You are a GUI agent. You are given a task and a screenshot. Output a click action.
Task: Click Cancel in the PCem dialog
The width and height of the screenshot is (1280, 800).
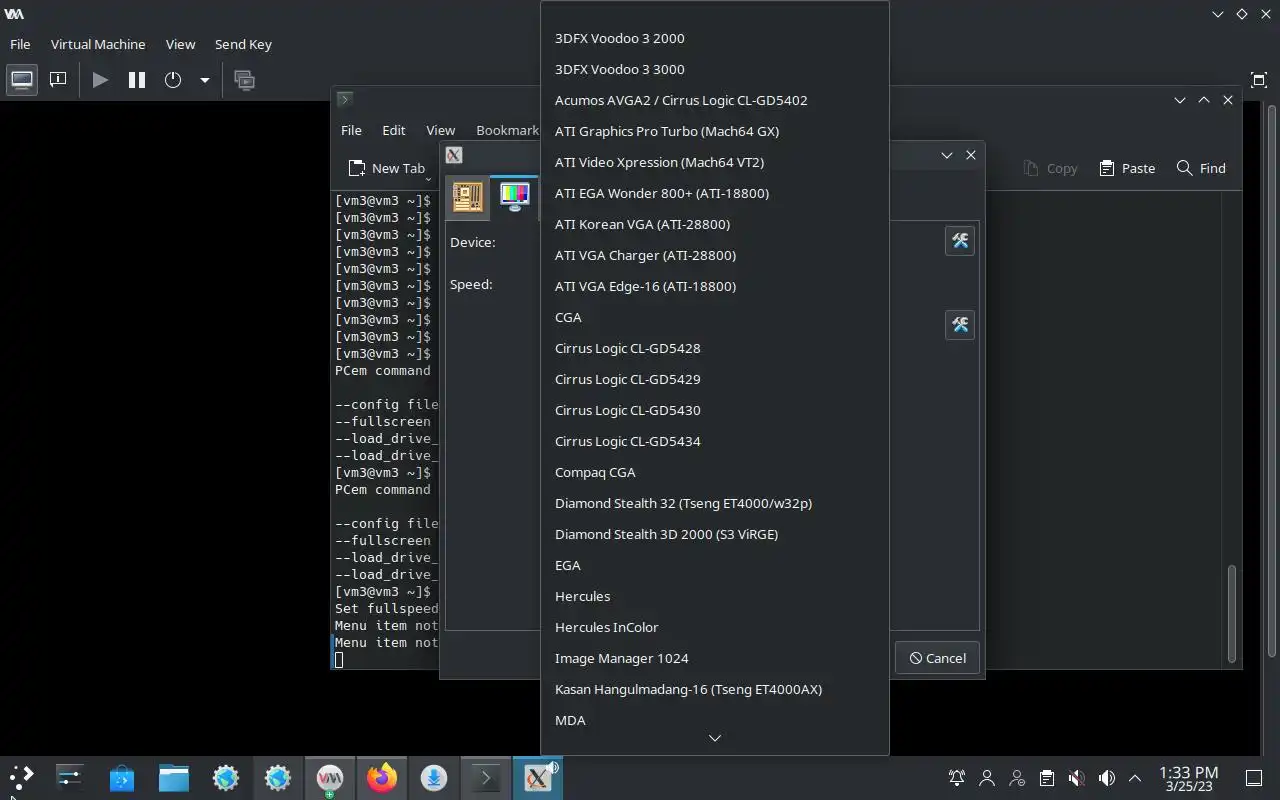(937, 658)
